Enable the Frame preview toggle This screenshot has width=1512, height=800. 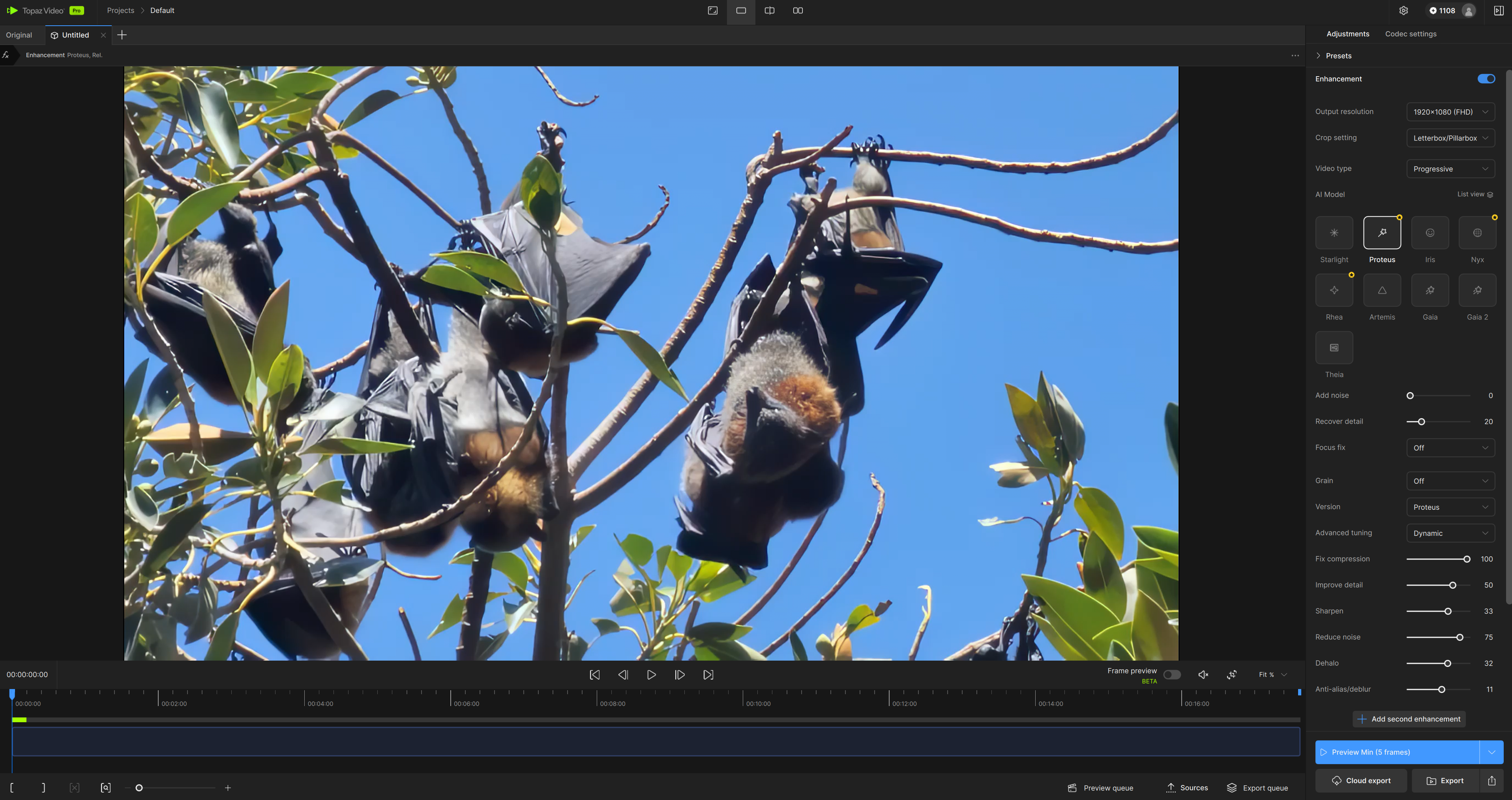1171,674
